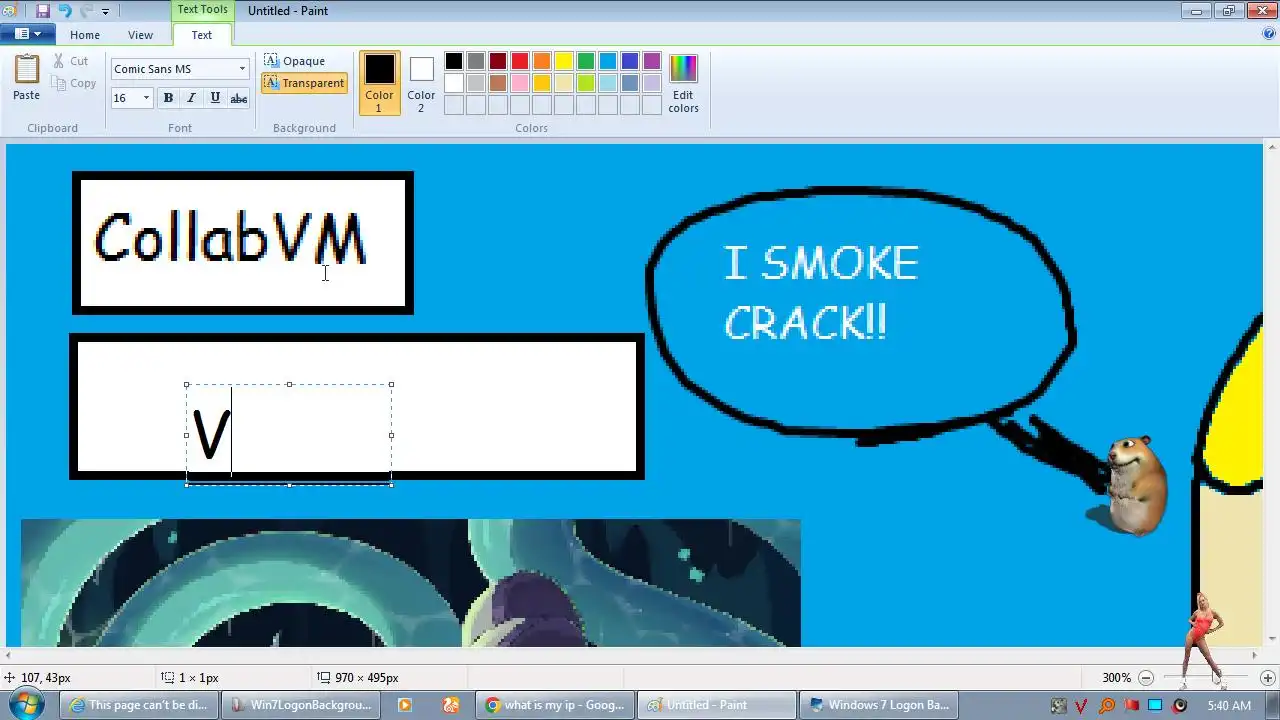Toggle Bold formatting
The image size is (1280, 720).
(168, 98)
